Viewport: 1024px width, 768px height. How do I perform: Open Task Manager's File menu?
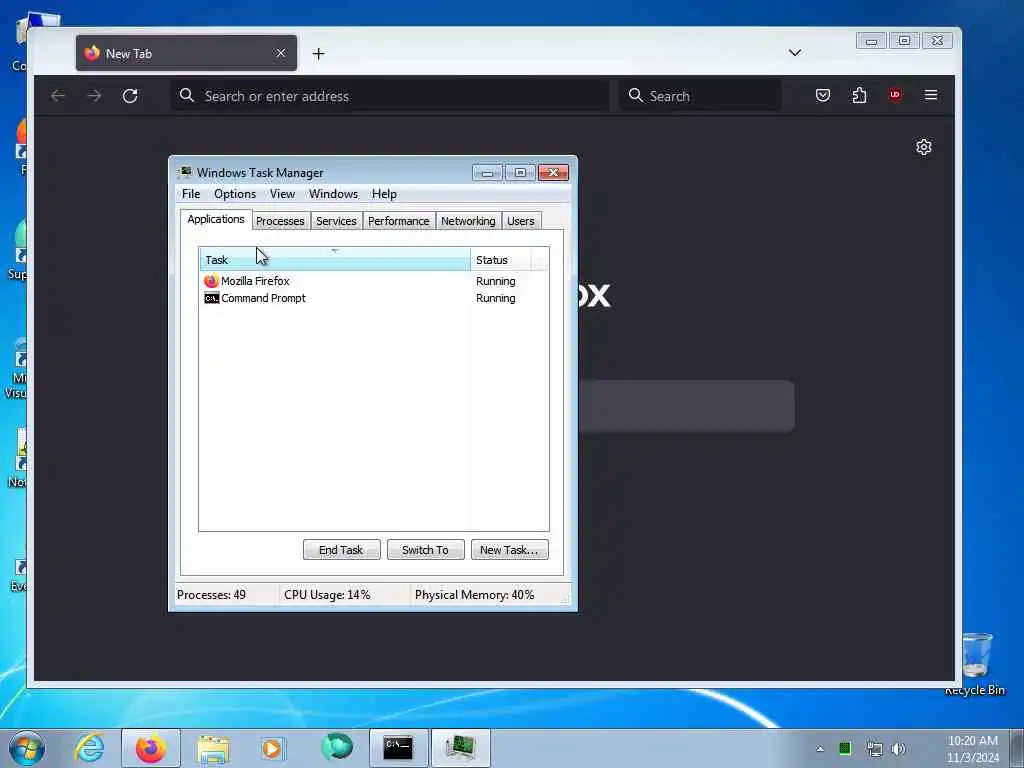tap(191, 194)
